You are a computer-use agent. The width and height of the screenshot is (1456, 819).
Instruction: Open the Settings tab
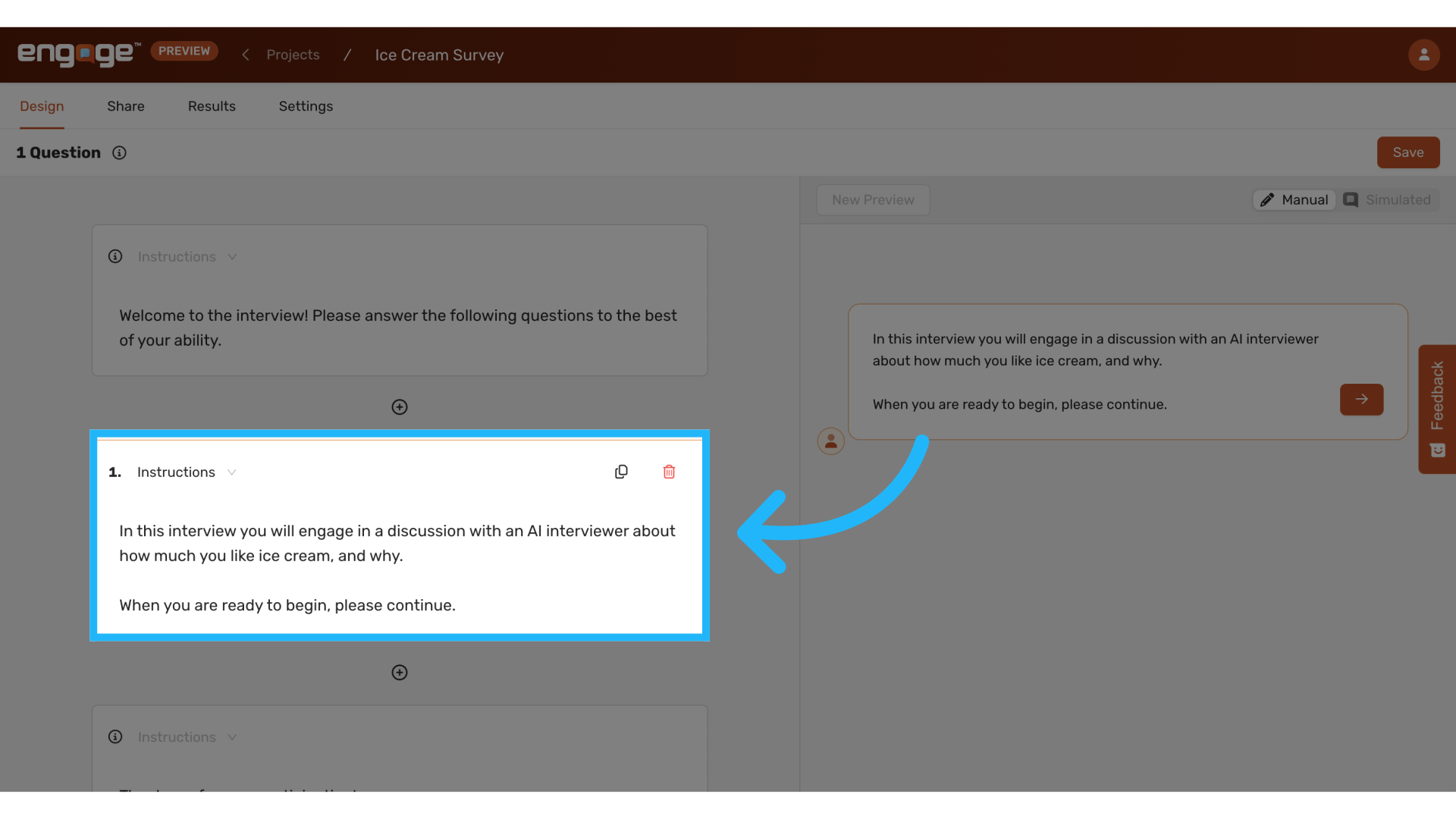click(x=306, y=106)
